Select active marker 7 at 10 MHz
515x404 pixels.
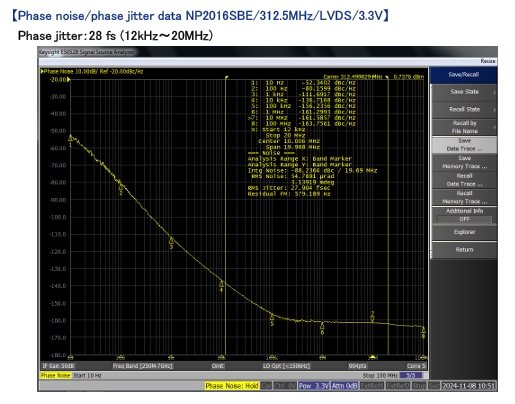pyautogui.click(x=373, y=319)
